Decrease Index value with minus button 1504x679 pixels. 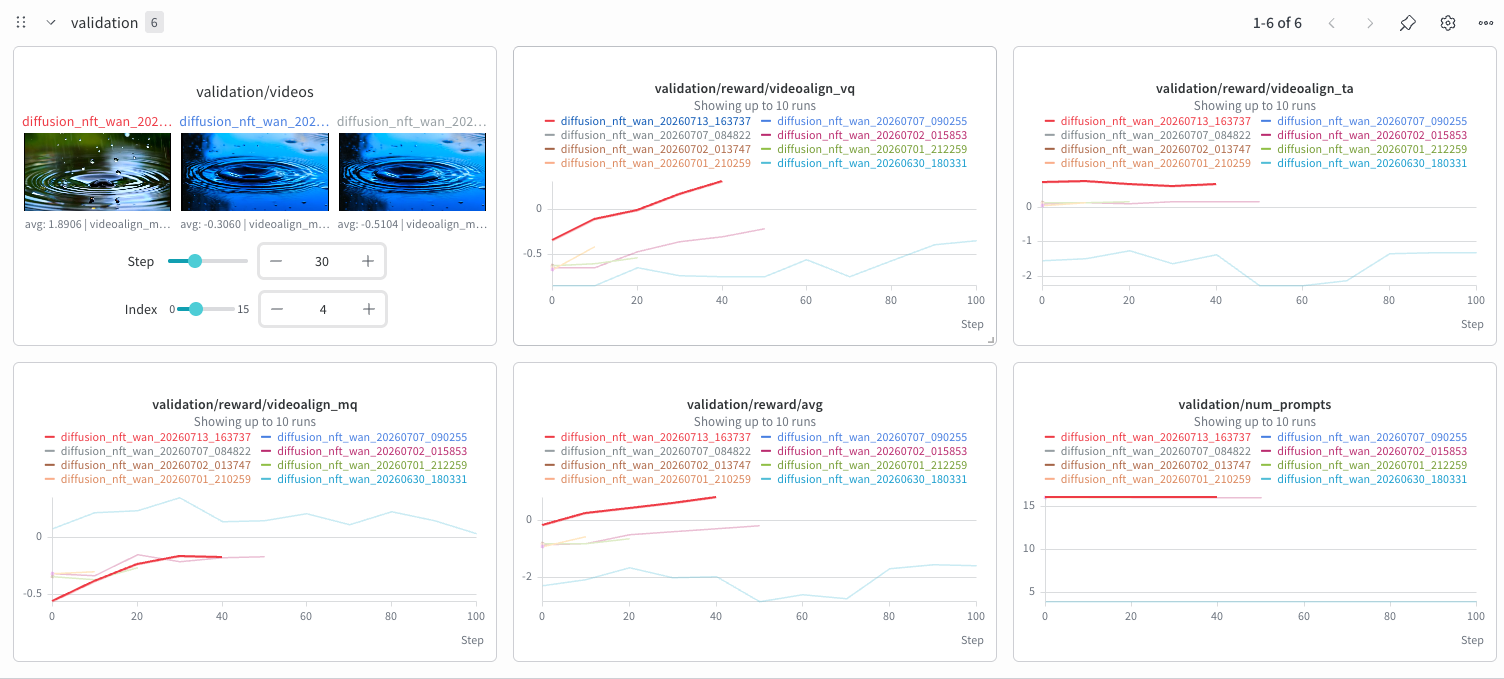pyautogui.click(x=277, y=309)
